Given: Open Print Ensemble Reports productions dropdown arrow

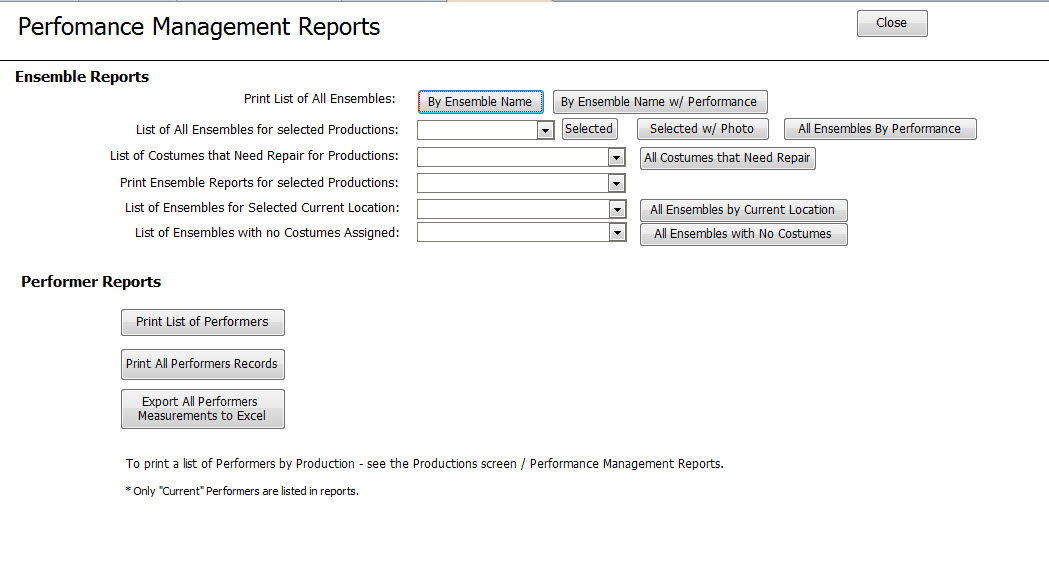Looking at the screenshot, I should (x=617, y=183).
